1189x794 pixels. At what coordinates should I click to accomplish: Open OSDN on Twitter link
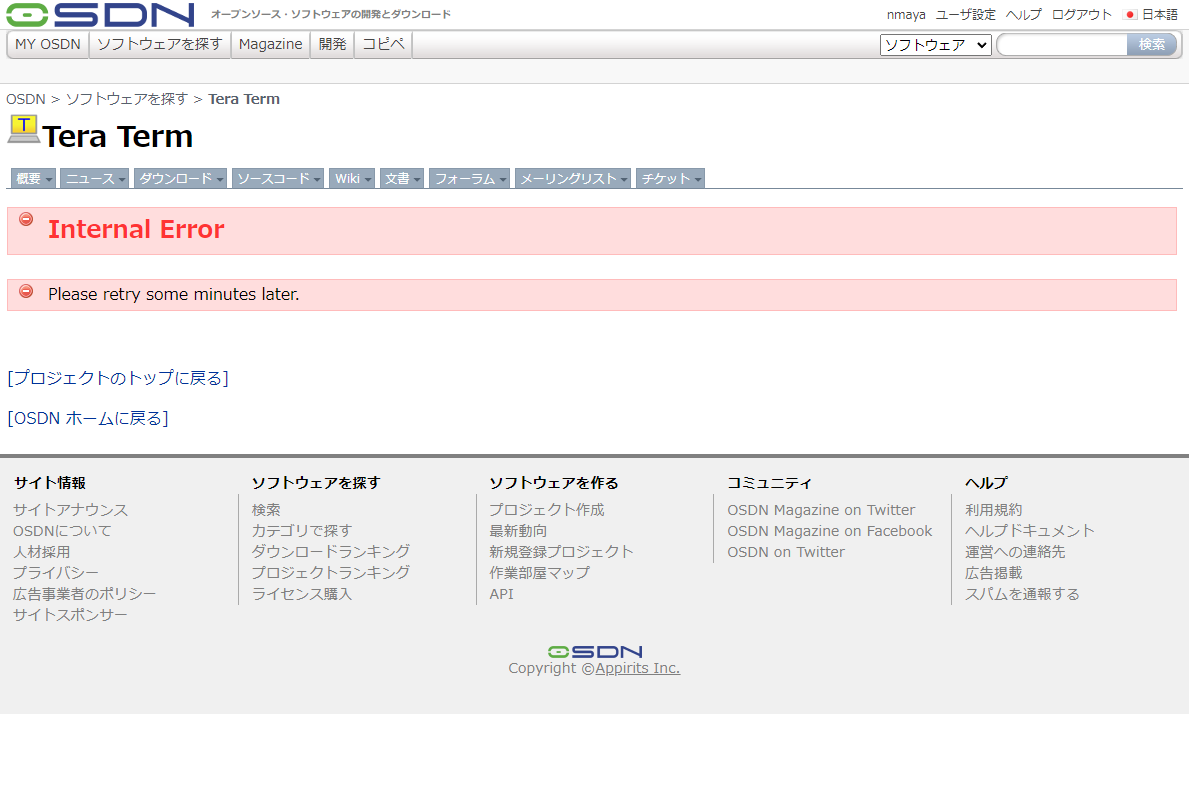tap(786, 552)
